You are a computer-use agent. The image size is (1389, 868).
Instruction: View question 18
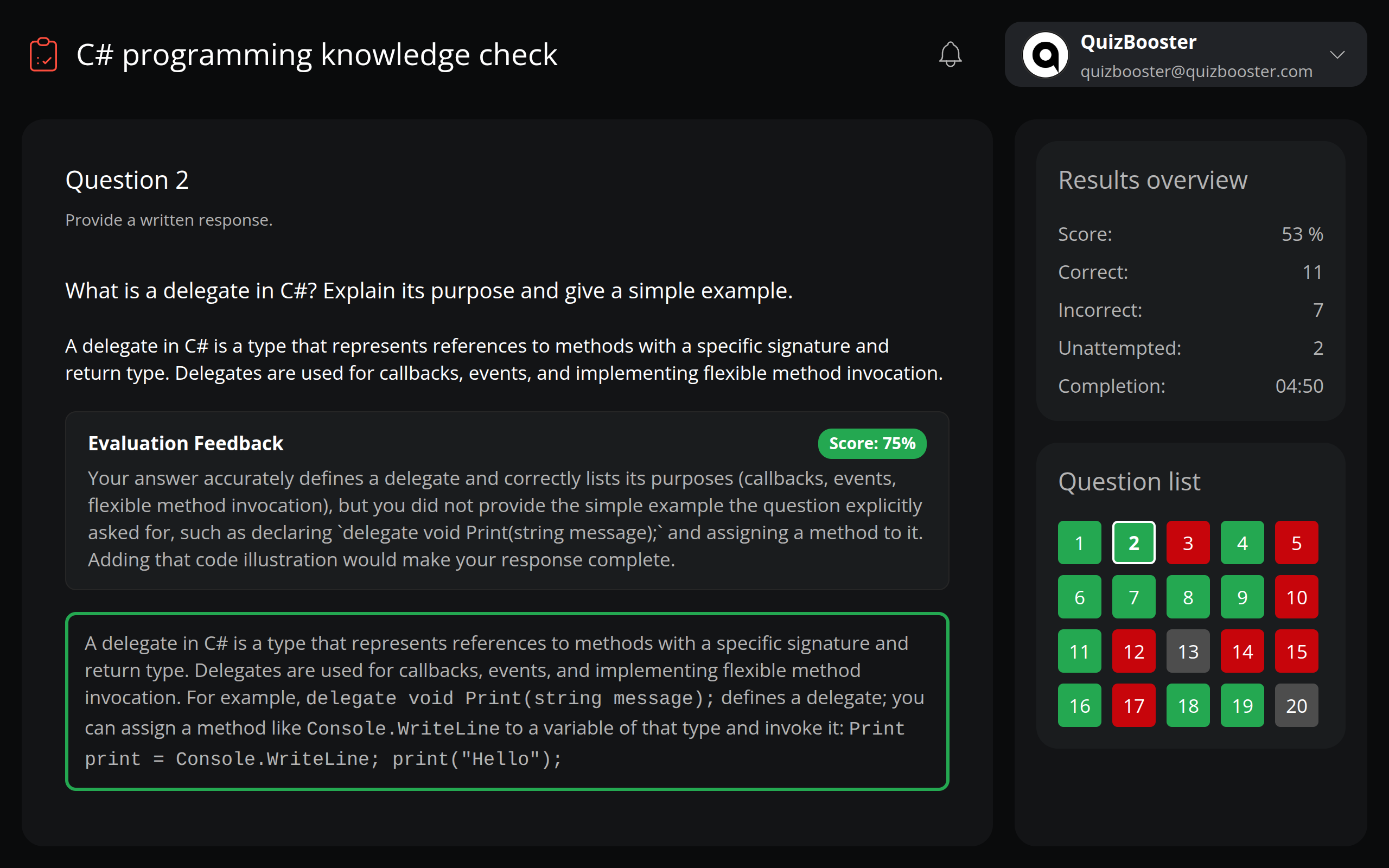tap(1188, 706)
